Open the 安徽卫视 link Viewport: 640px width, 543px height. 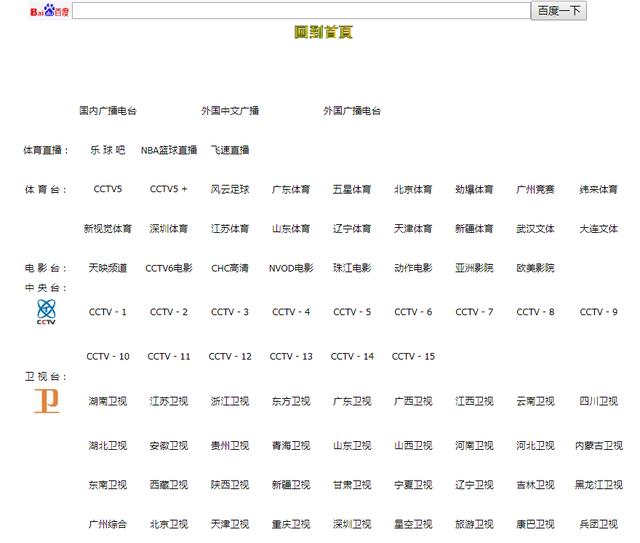pyautogui.click(x=169, y=445)
